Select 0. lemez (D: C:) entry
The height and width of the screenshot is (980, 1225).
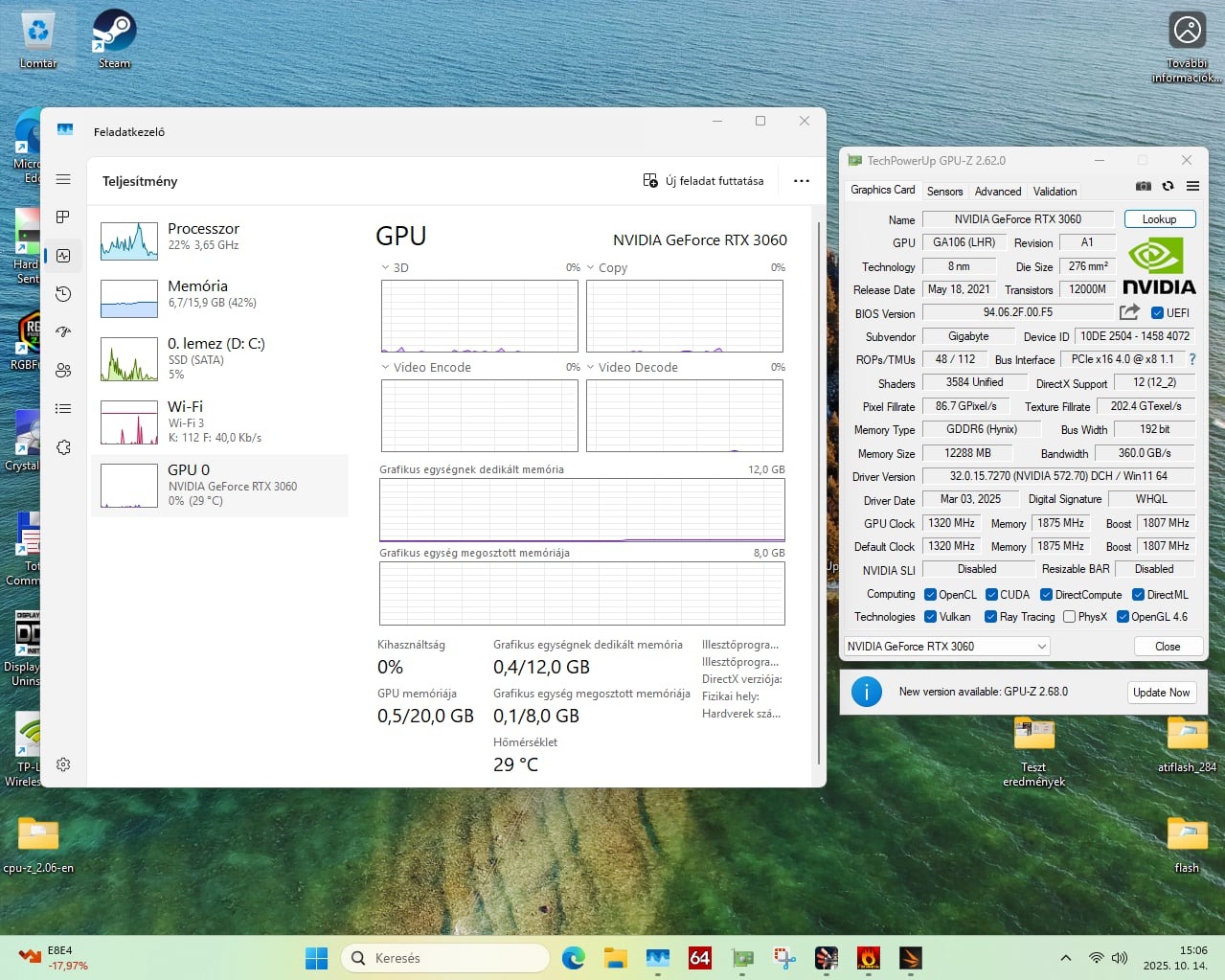219,358
